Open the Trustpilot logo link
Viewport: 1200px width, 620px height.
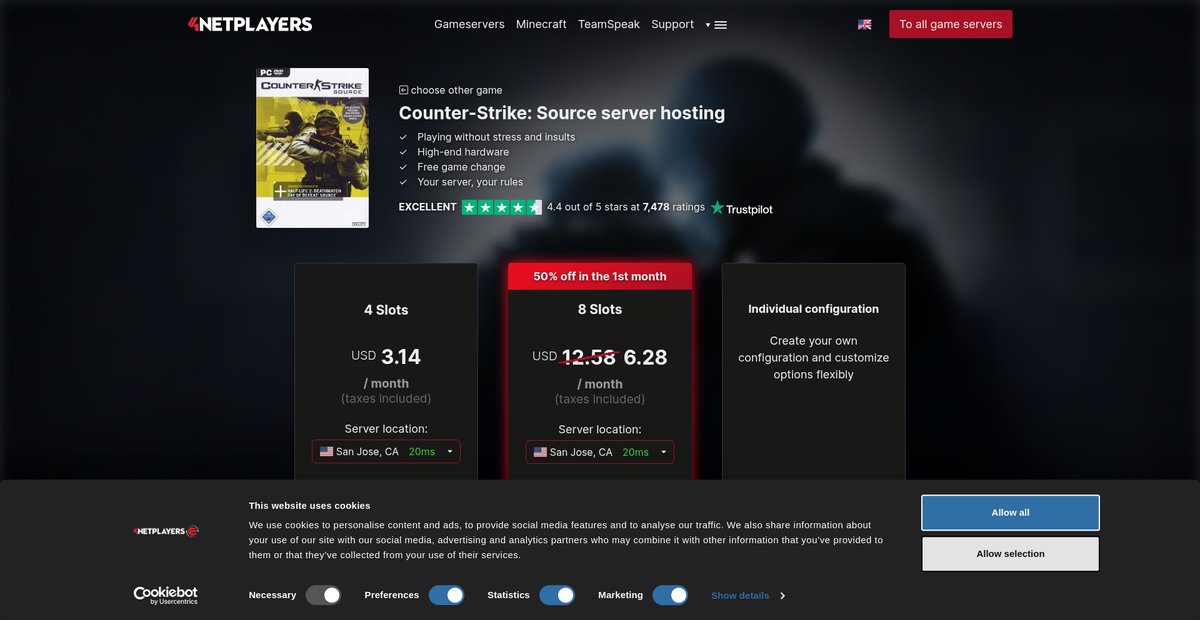(x=742, y=208)
